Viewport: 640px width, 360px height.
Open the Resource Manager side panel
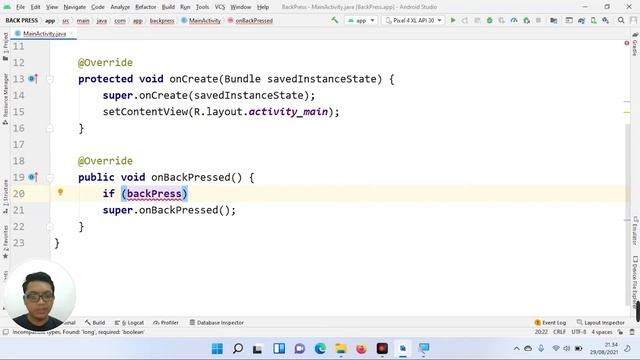[x=5, y=99]
